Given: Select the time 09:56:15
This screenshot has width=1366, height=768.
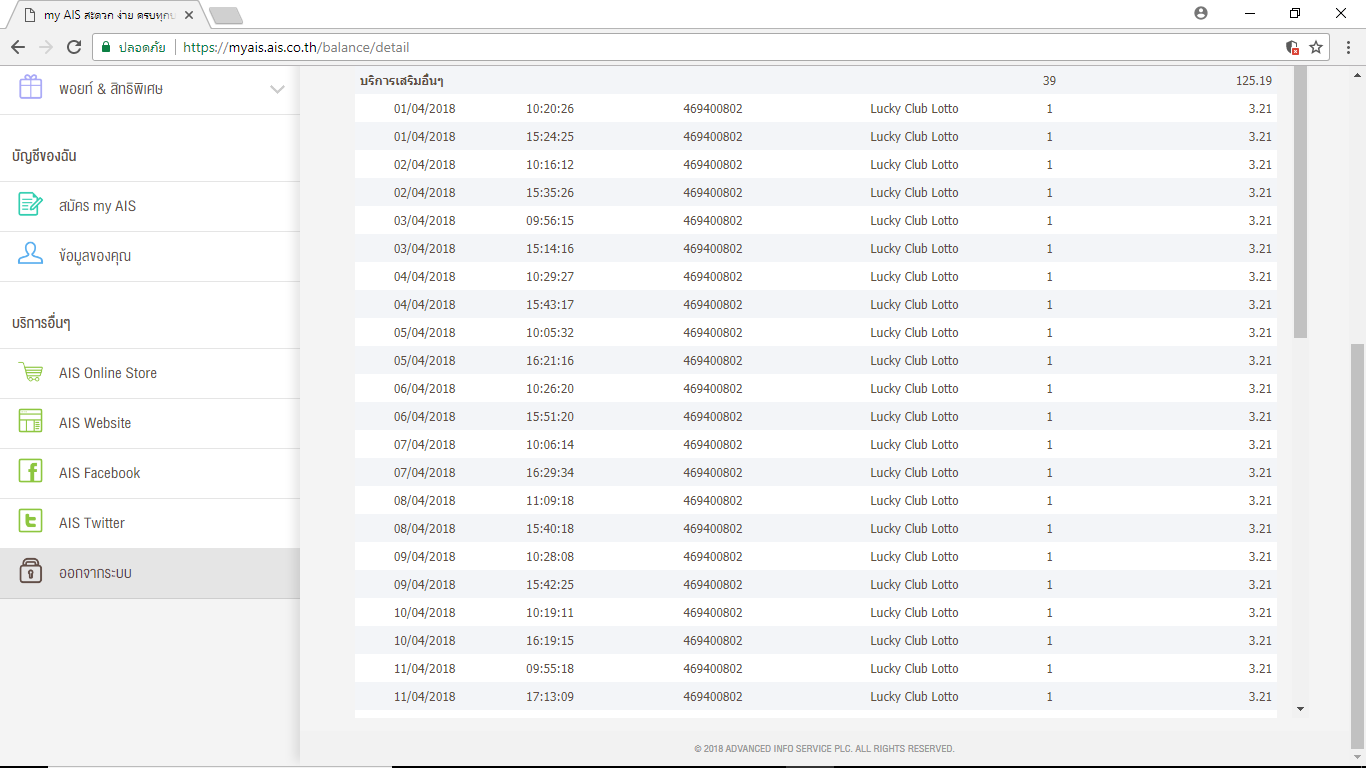Looking at the screenshot, I should 550,221.
